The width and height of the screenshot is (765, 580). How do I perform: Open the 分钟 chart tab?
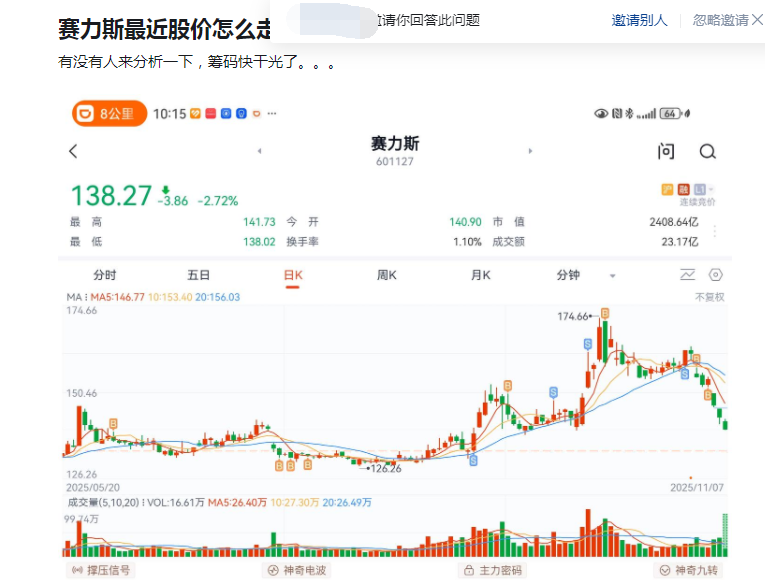[568, 275]
